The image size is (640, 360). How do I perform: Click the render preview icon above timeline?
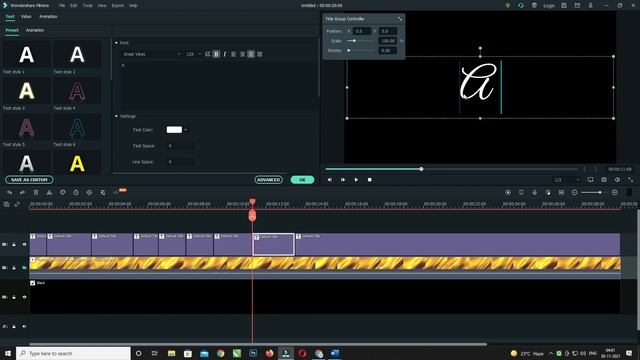508,192
